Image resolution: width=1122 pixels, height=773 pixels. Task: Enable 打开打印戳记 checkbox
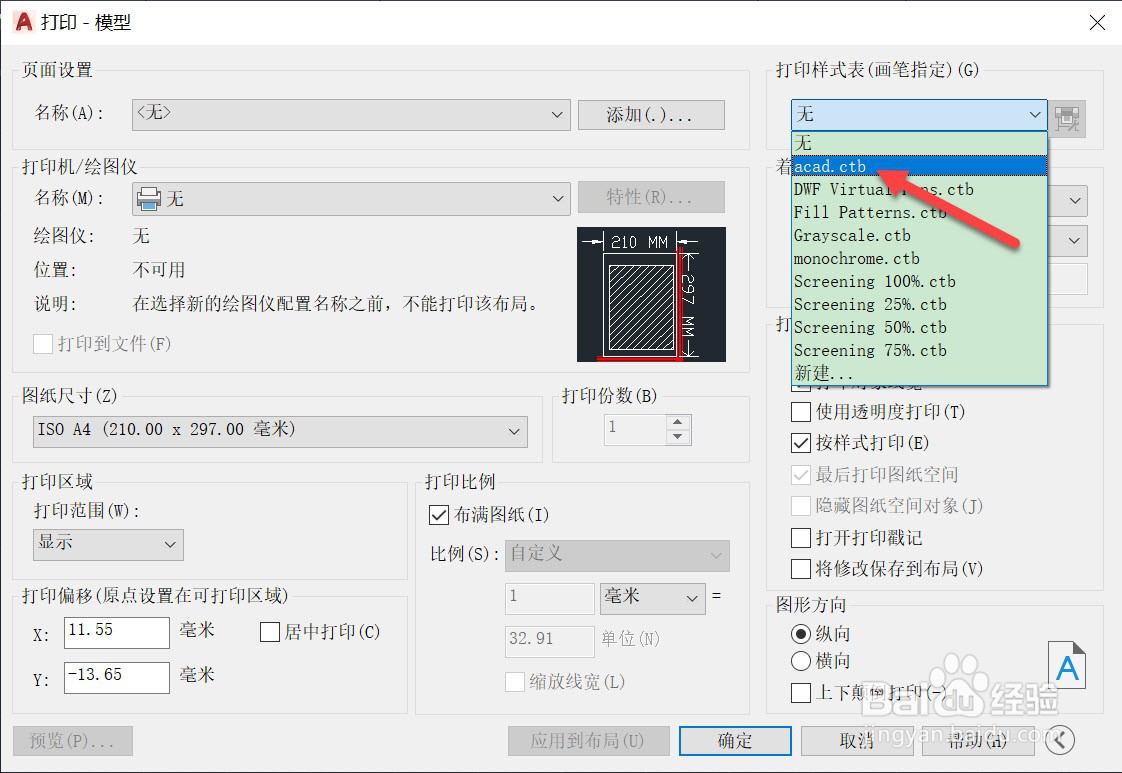[x=801, y=538]
